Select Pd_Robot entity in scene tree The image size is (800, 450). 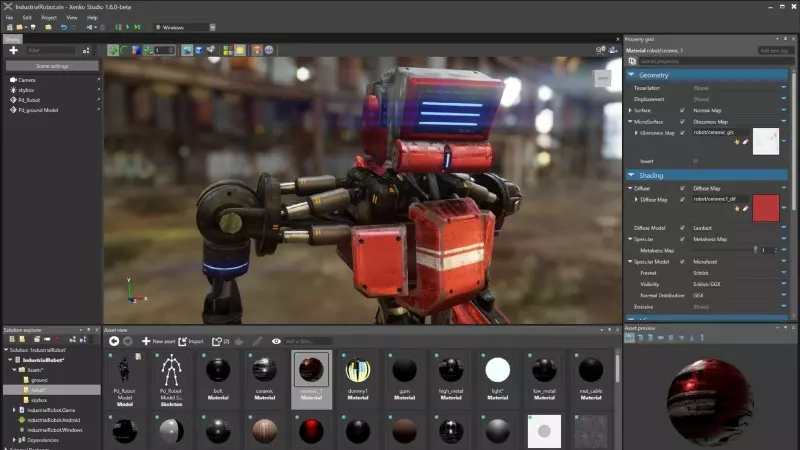click(29, 100)
